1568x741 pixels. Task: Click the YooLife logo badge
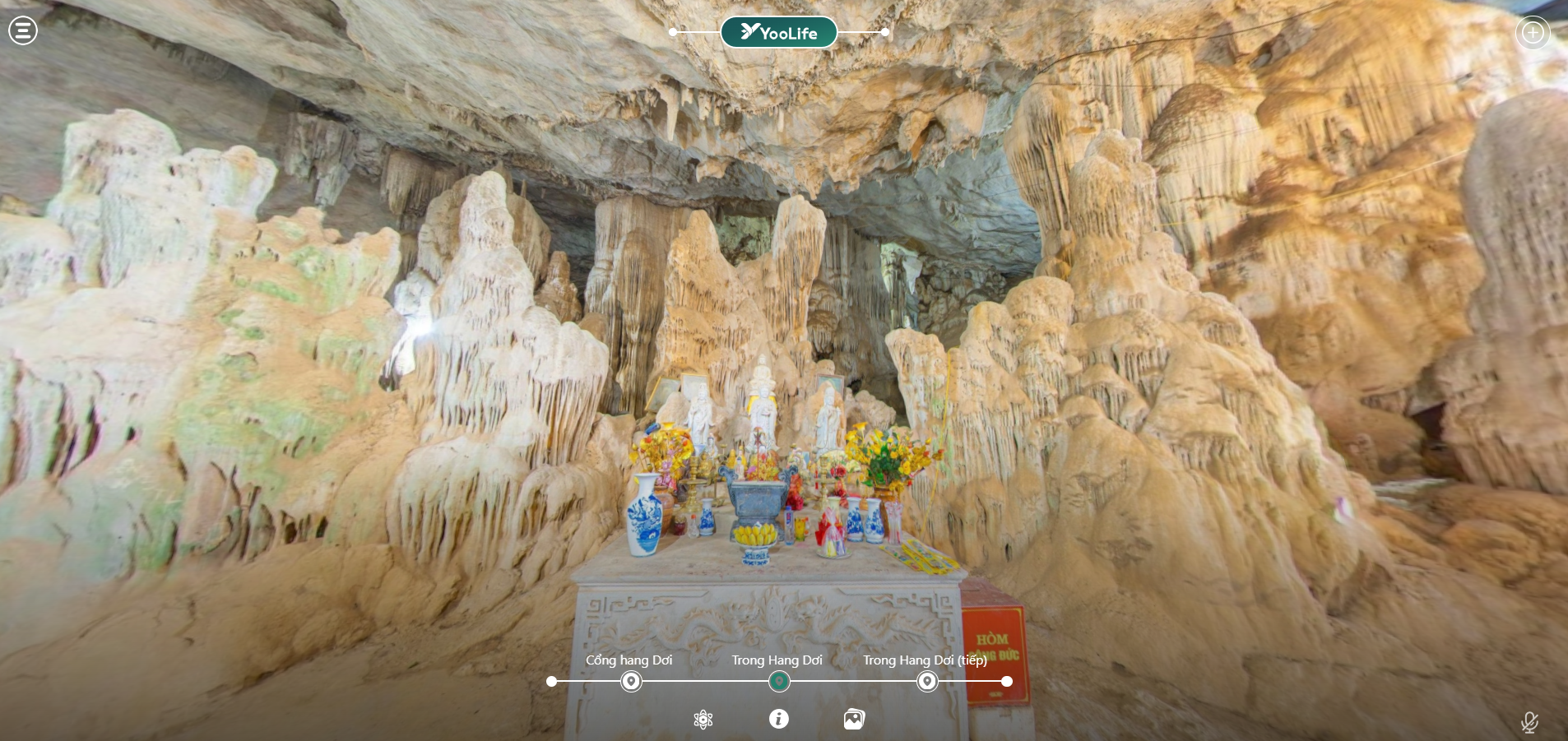(x=778, y=32)
